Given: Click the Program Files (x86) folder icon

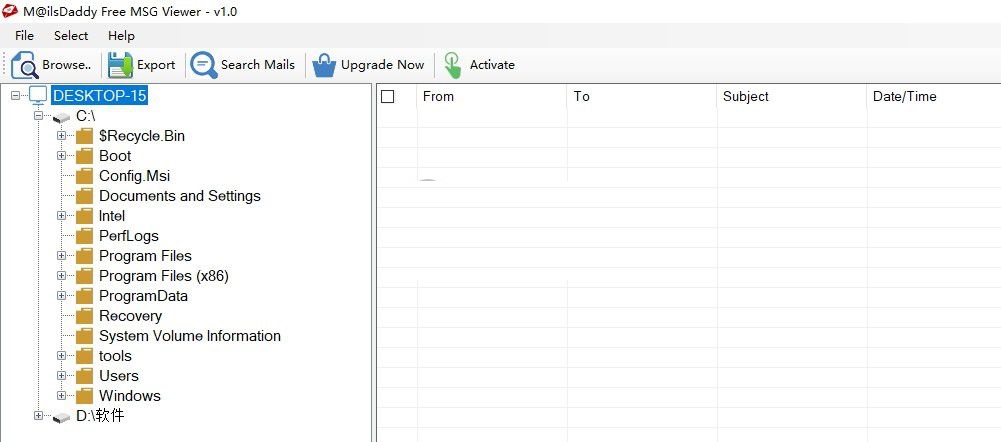Looking at the screenshot, I should 84,276.
